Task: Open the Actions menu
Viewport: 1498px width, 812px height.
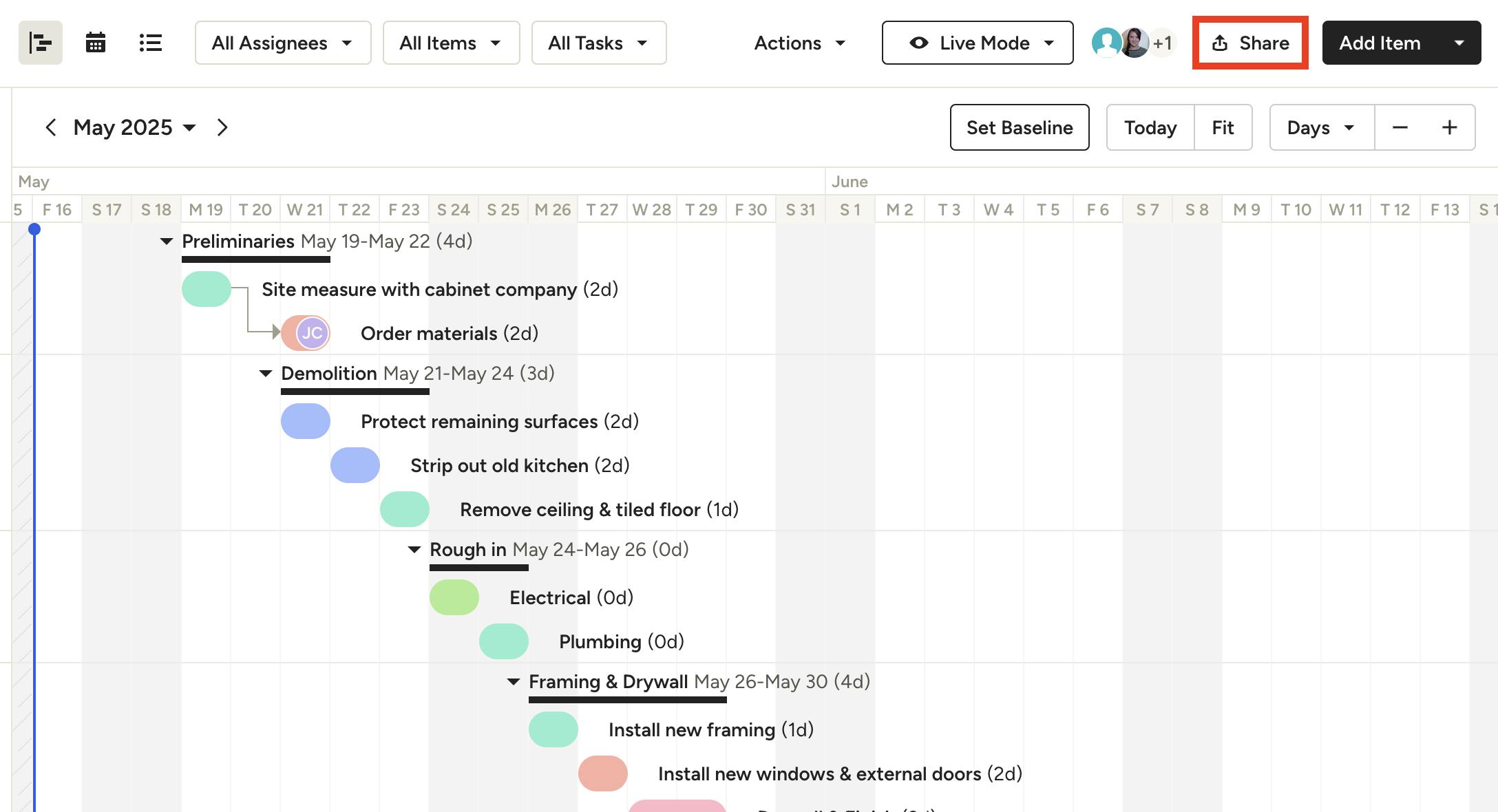Action: coord(799,43)
